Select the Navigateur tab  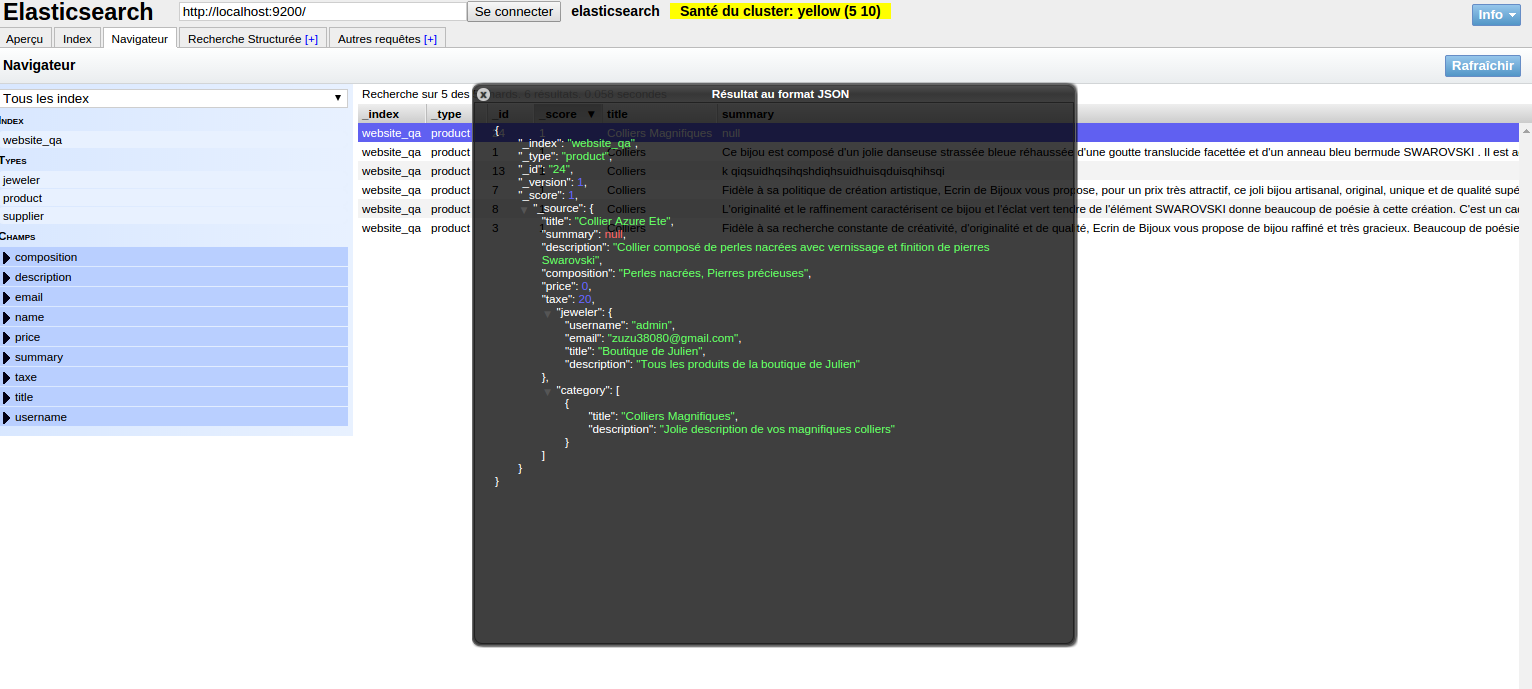click(x=140, y=38)
